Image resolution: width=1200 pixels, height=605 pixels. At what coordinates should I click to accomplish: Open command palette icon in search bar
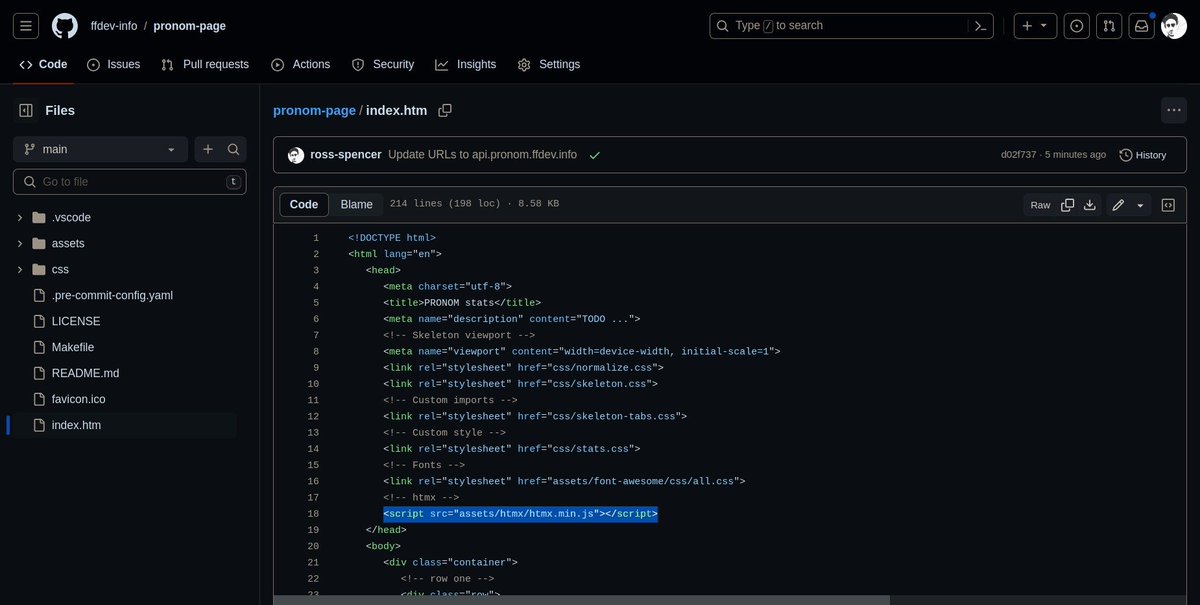pyautogui.click(x=983, y=26)
